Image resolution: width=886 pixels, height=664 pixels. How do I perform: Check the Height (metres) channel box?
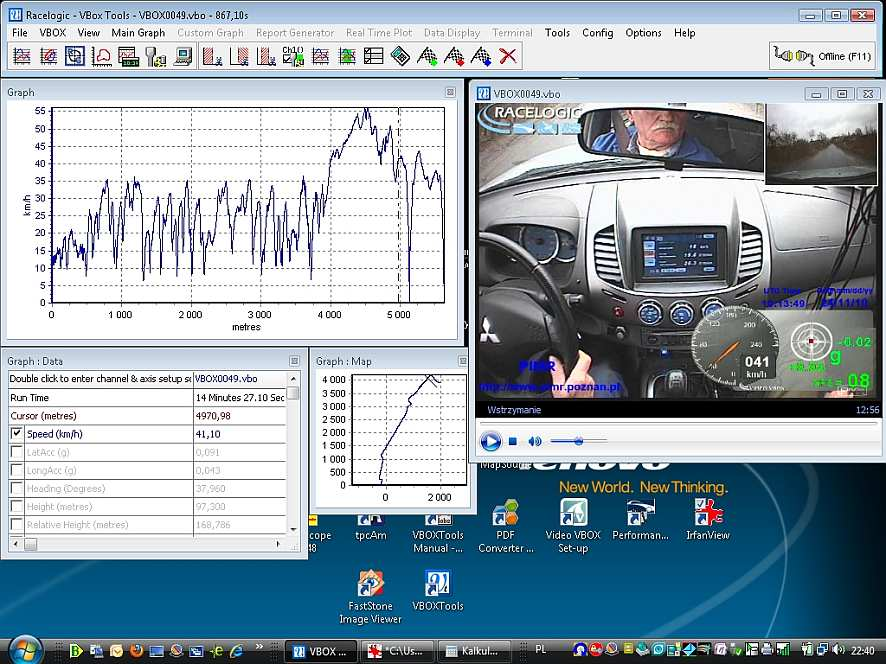(x=17, y=506)
